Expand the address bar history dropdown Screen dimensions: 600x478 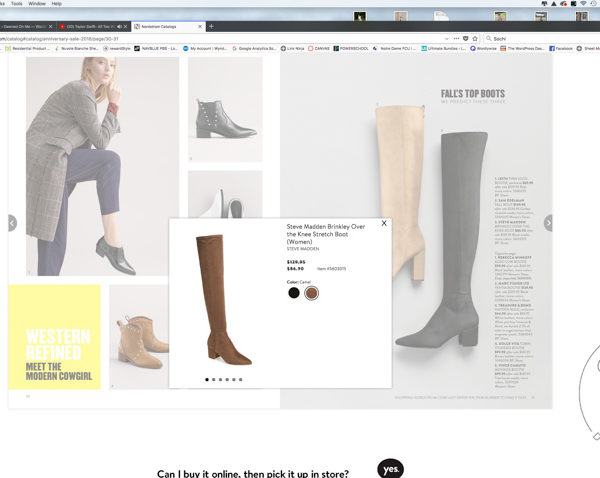click(447, 39)
